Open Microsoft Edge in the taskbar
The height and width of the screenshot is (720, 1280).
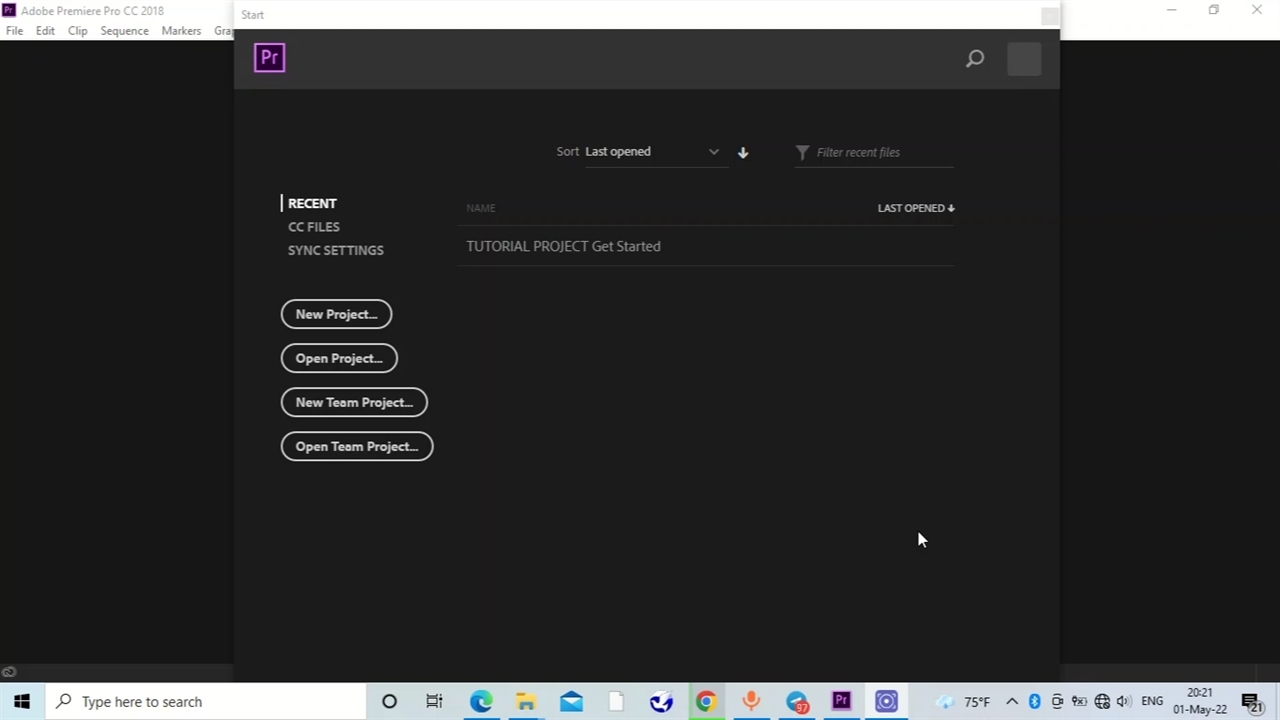pyautogui.click(x=481, y=701)
